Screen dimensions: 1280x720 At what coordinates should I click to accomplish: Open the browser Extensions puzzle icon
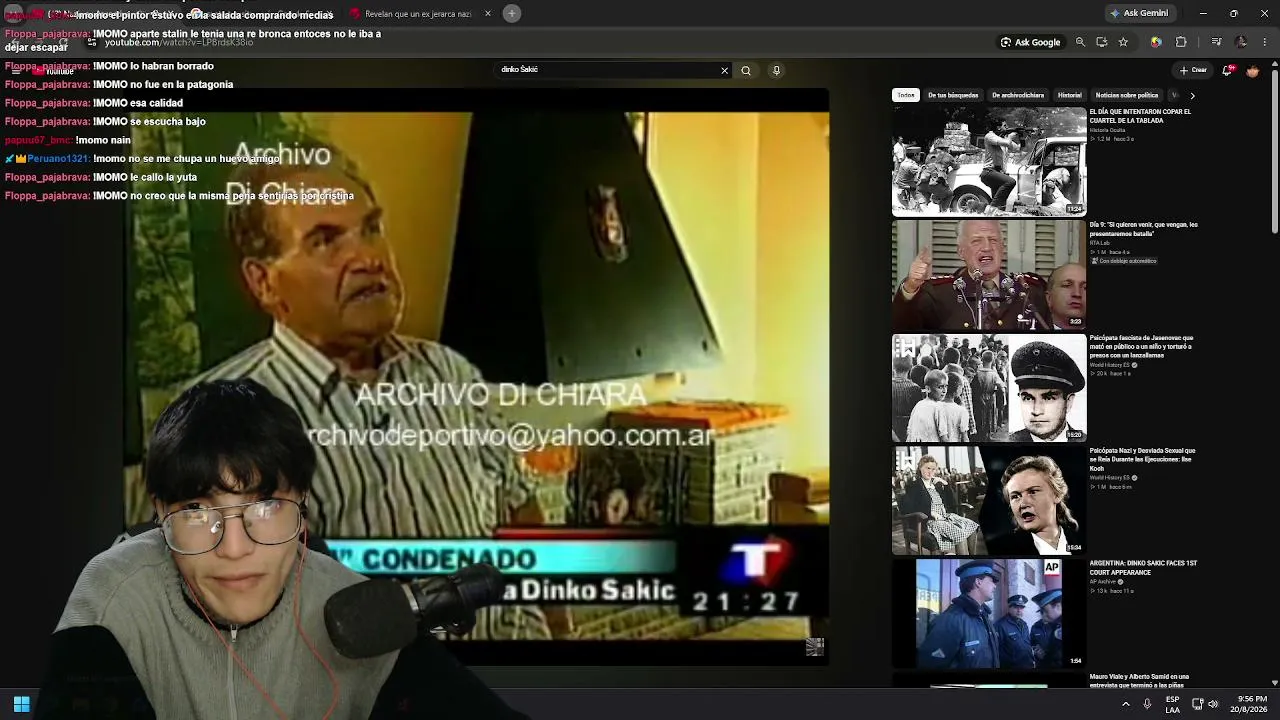pyautogui.click(x=1181, y=42)
